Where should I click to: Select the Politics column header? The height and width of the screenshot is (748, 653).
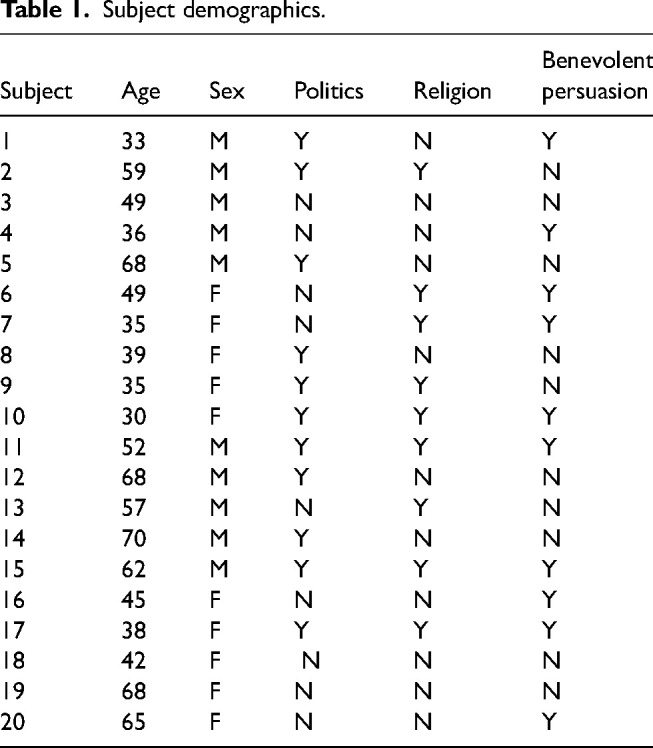click(329, 92)
